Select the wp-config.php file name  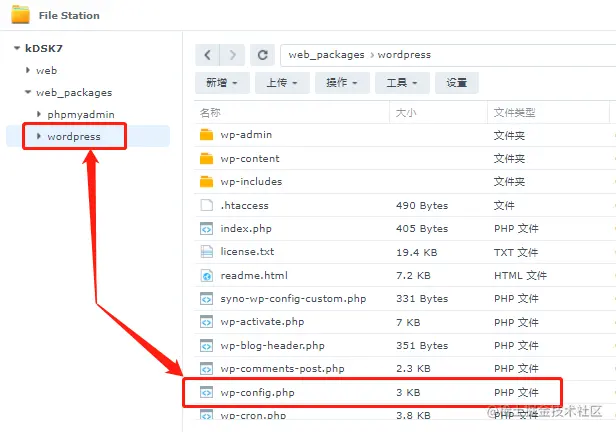[x=257, y=392]
